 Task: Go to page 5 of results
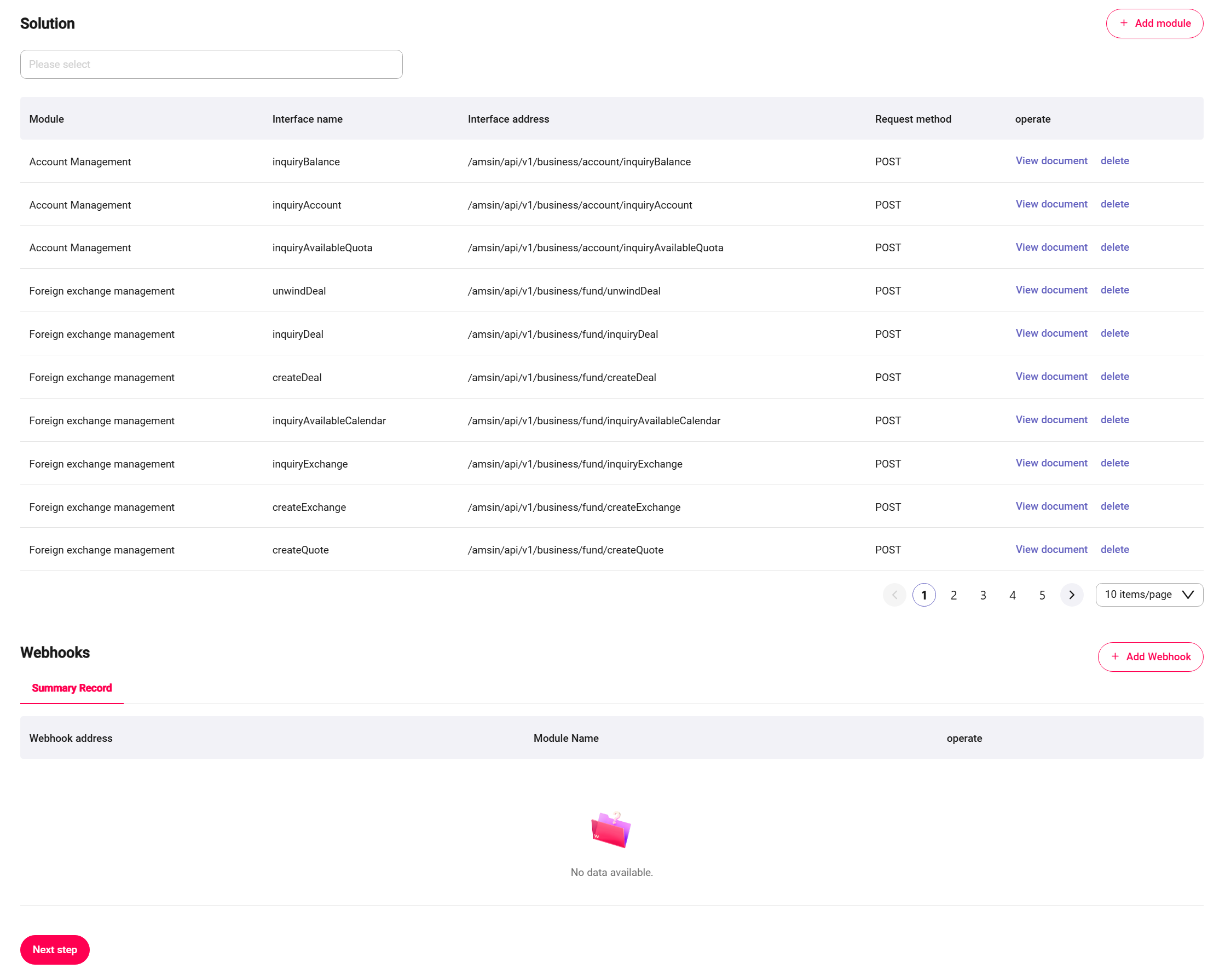tap(1042, 595)
